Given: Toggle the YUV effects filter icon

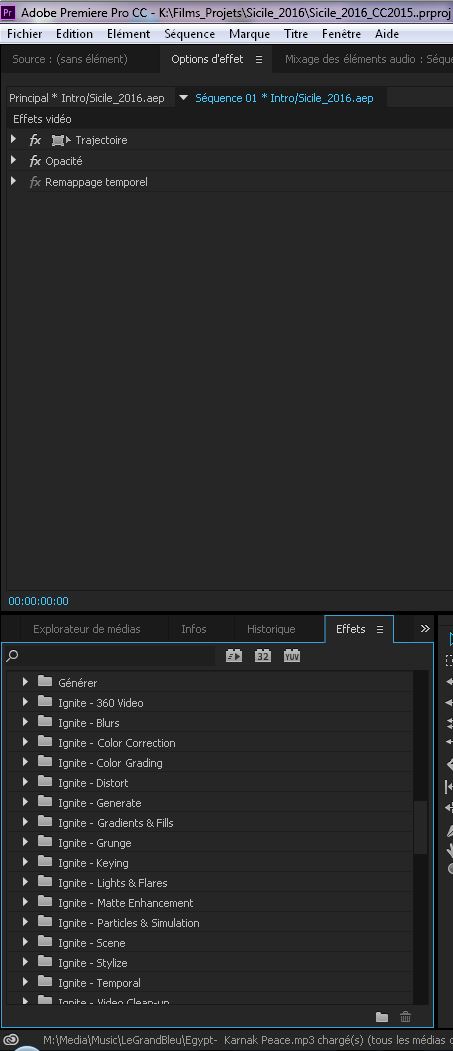Looking at the screenshot, I should [x=292, y=656].
